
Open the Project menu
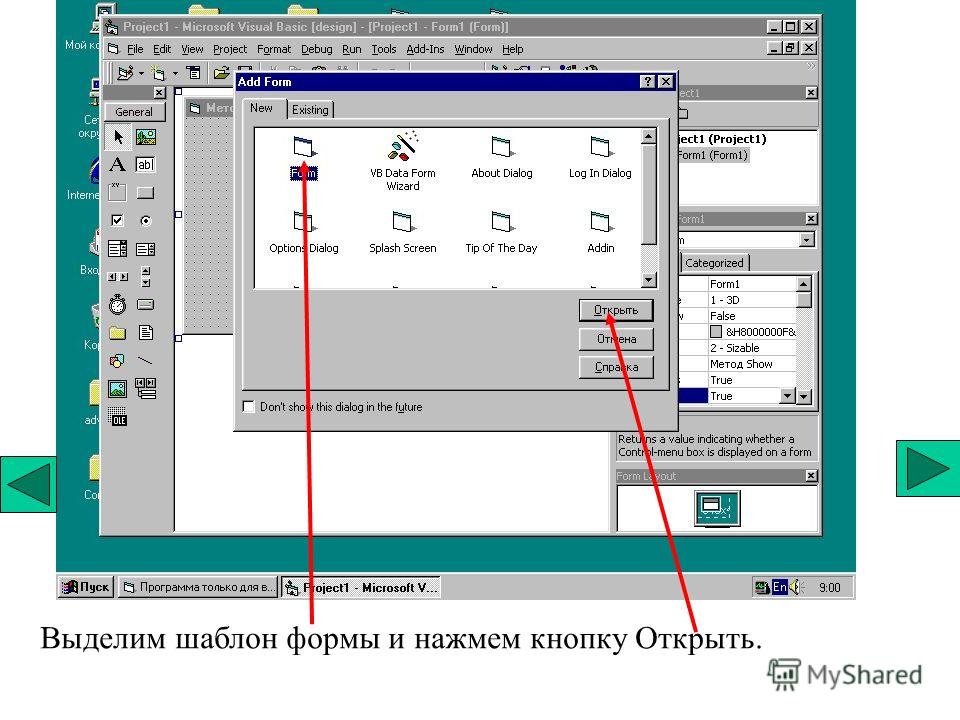point(230,49)
